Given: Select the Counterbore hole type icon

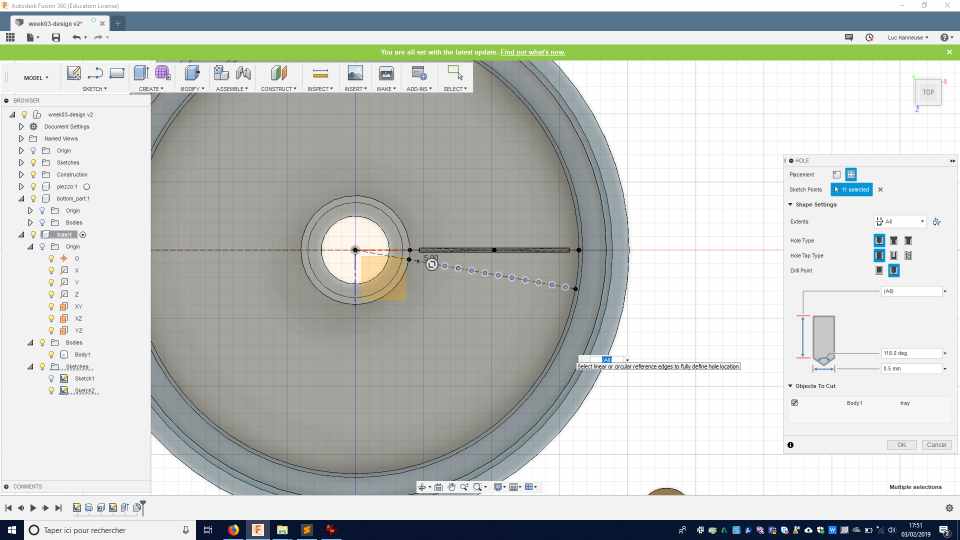Looking at the screenshot, I should tap(894, 241).
